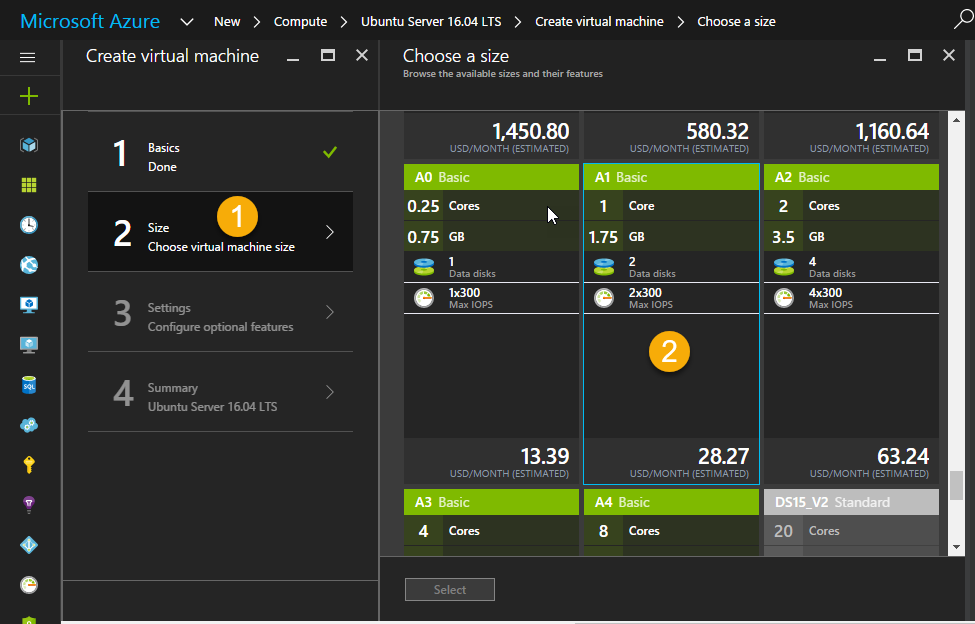Click the Max IOPS gauge in A0 Basic
Screen dimensions: 975x624
pos(424,298)
